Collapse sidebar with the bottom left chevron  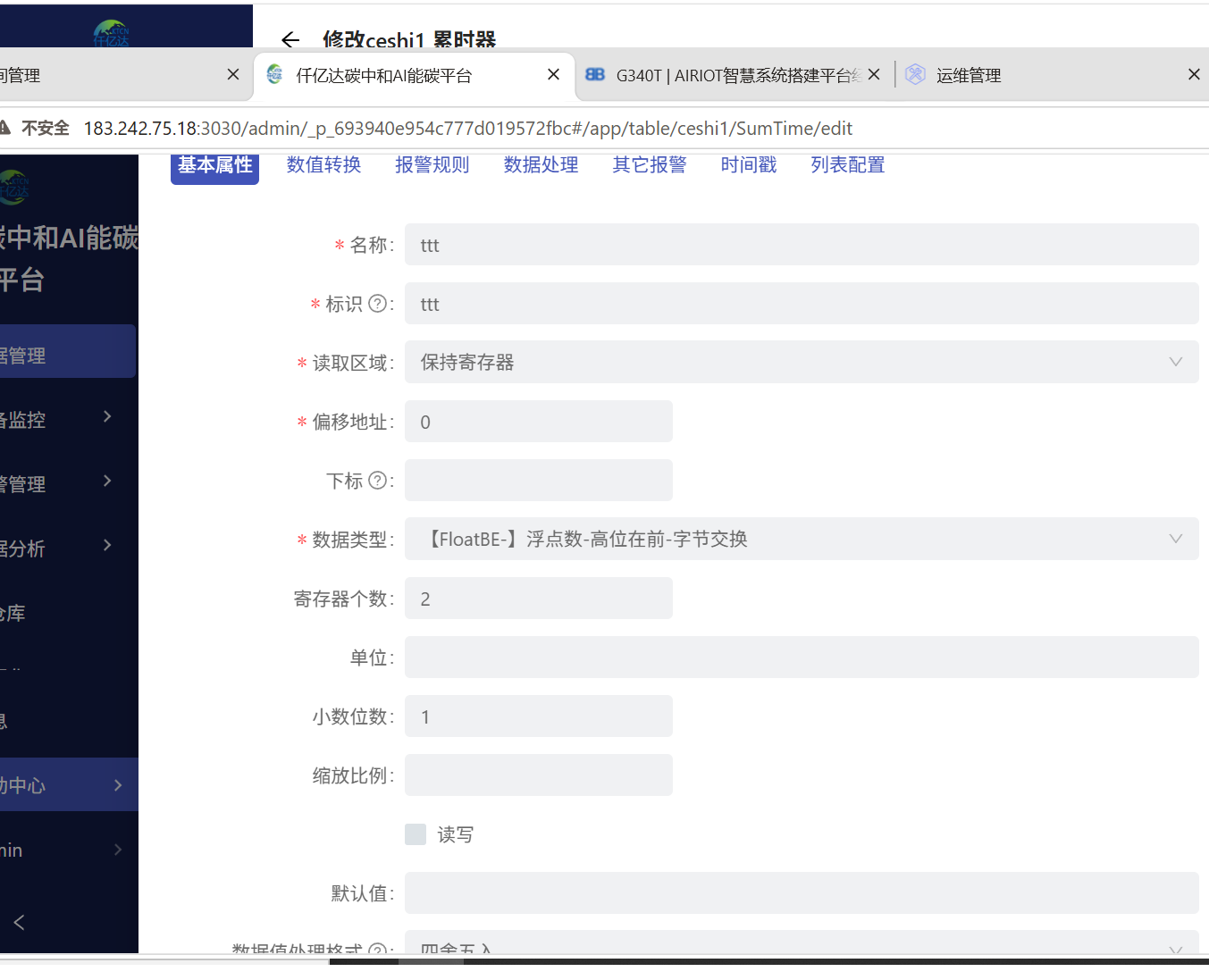coord(19,922)
